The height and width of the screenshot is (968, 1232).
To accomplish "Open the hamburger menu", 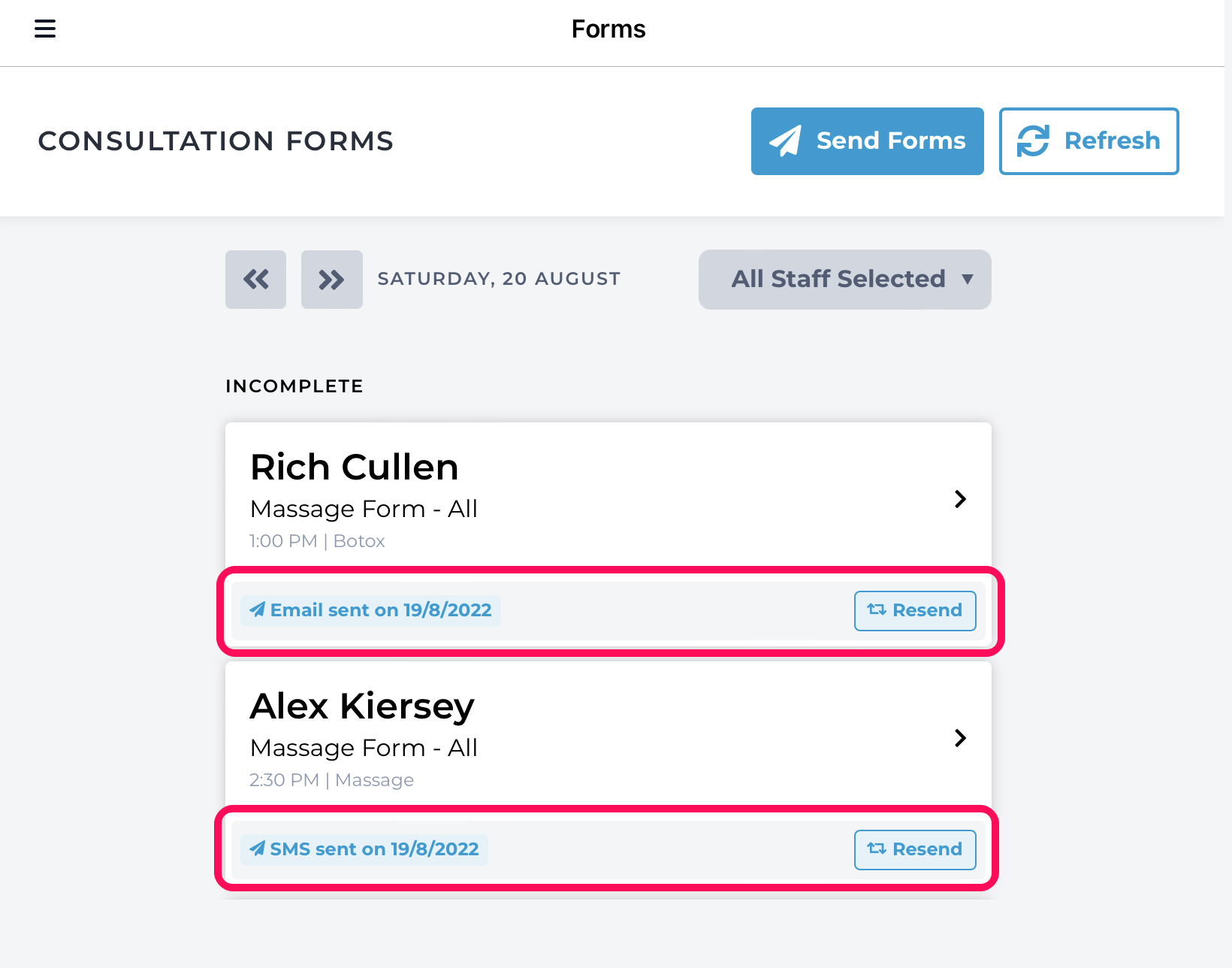I will point(45,29).
